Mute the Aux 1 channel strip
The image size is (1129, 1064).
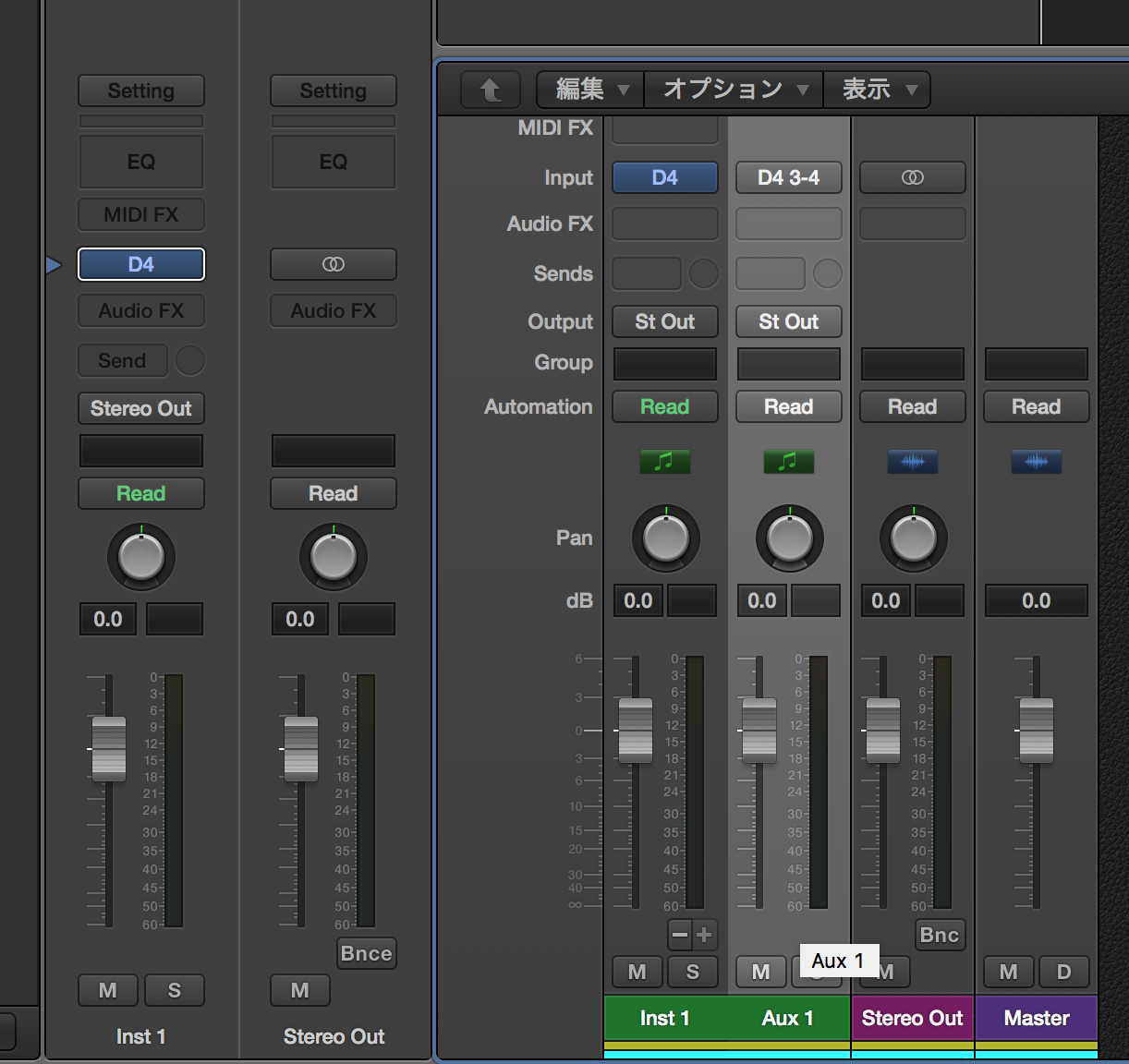760,972
